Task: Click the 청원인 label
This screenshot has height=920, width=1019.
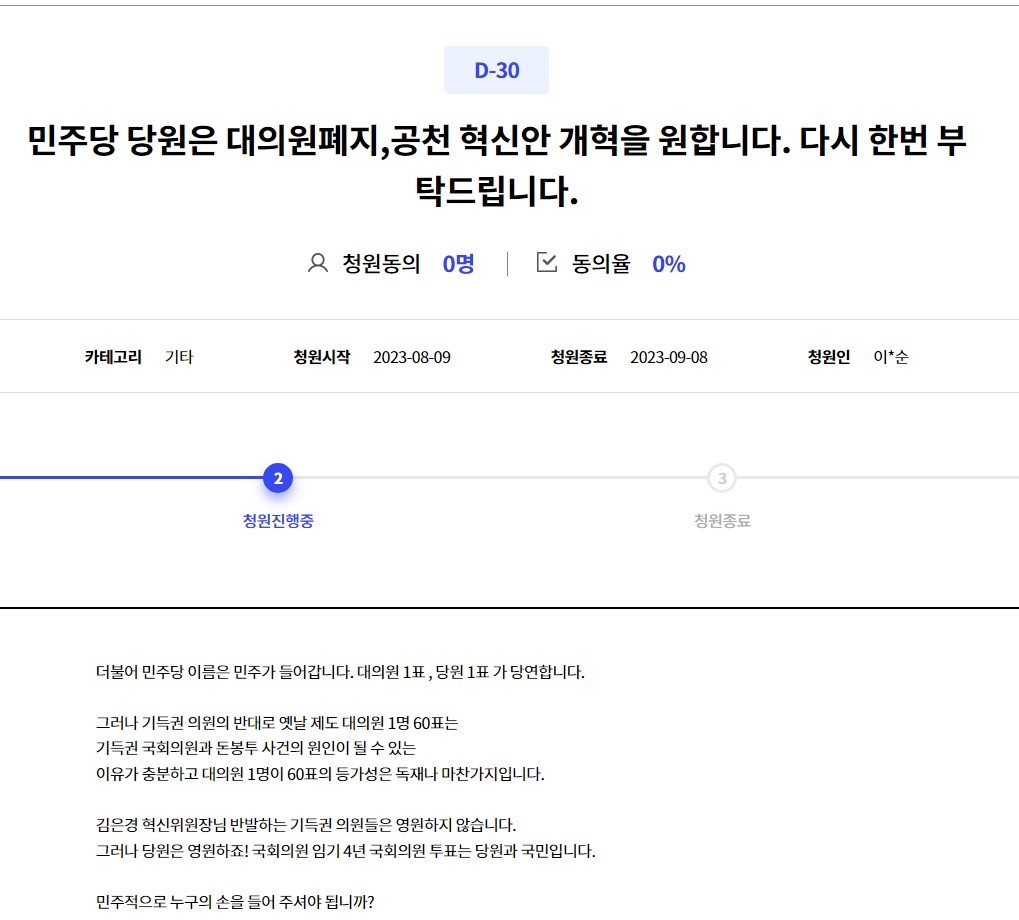Action: (829, 357)
